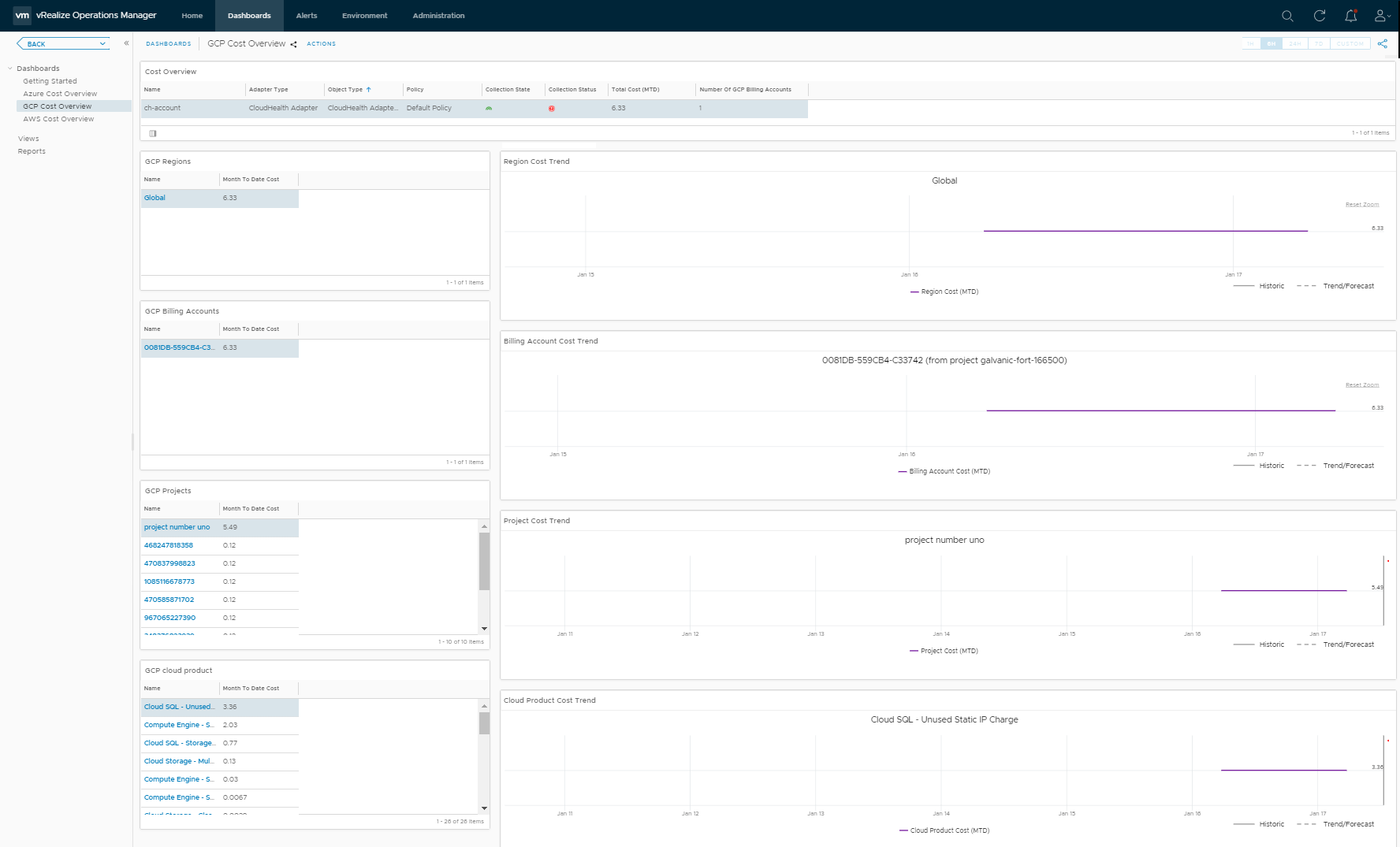
Task: Click GCP Projects scrollbar up arrow
Action: tap(484, 525)
